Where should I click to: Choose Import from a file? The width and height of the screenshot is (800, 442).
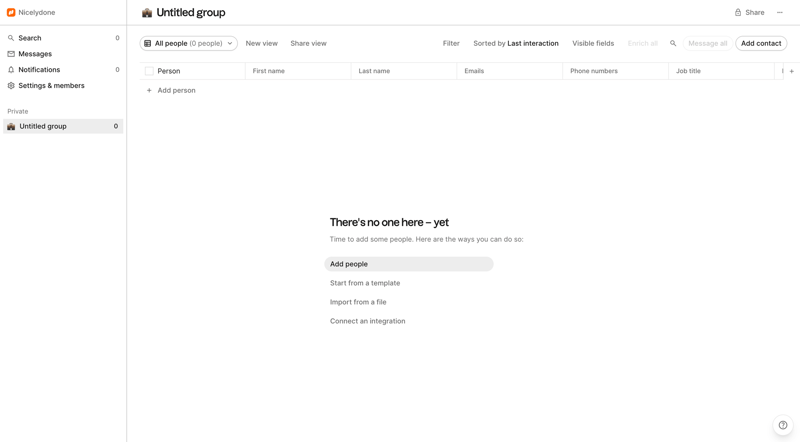358,302
